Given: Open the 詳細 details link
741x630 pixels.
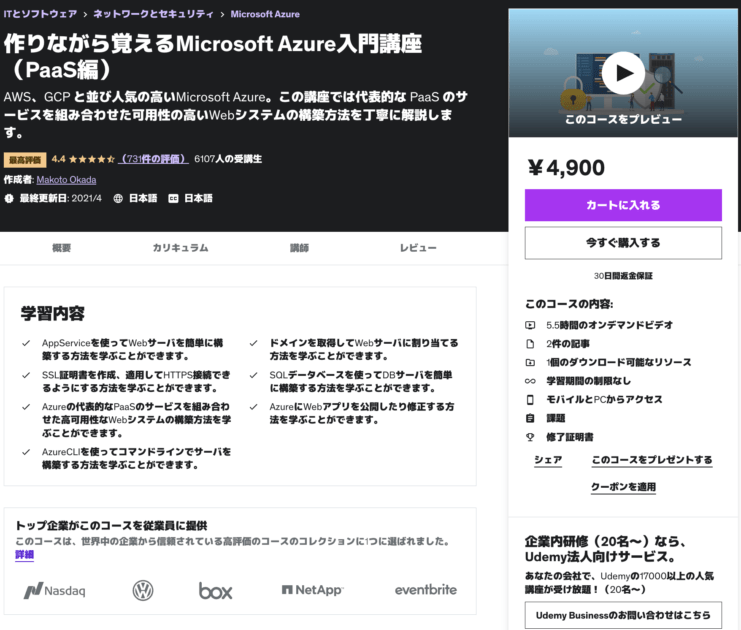Looking at the screenshot, I should (x=25, y=554).
